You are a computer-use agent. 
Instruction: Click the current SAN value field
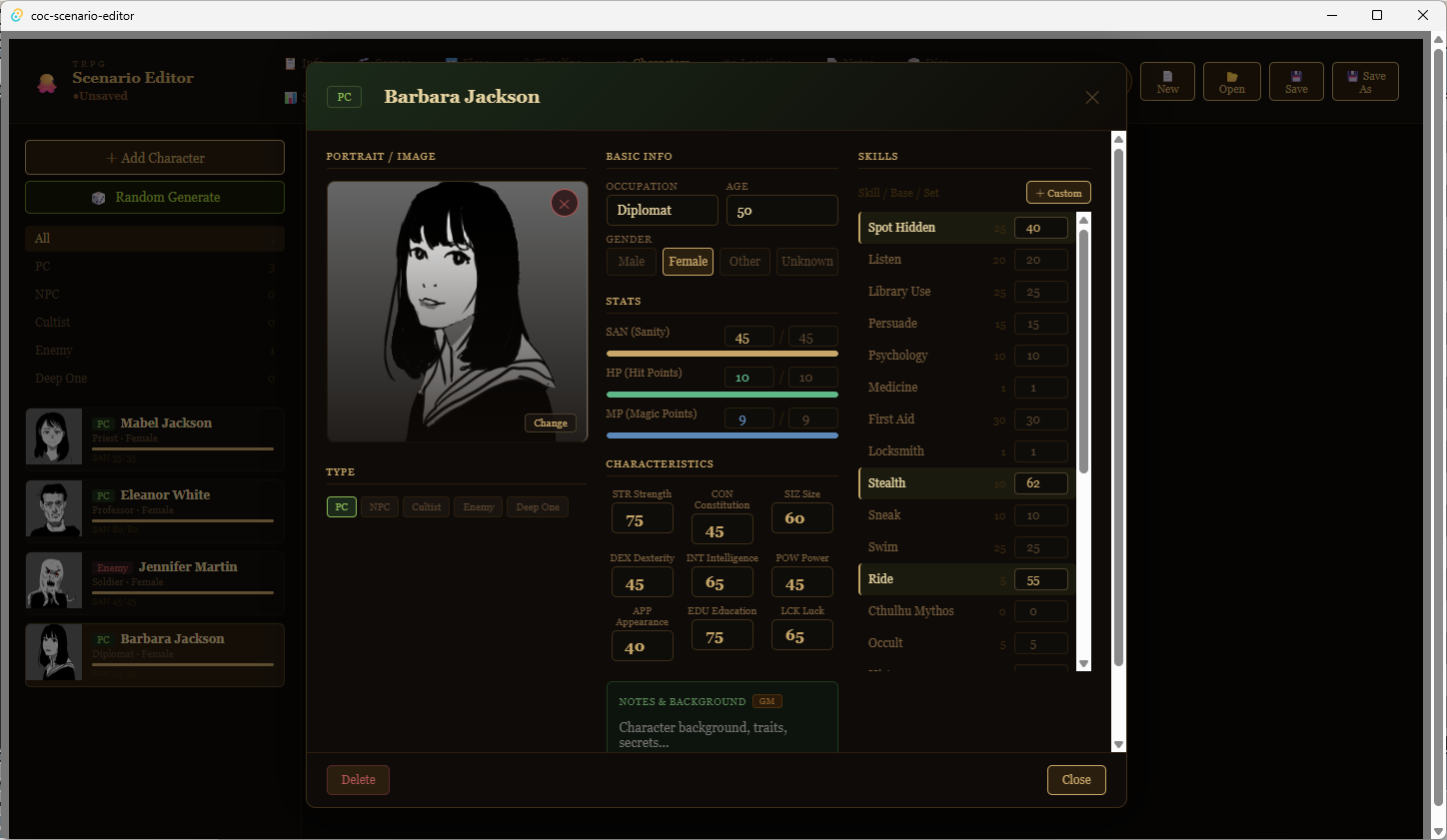[x=748, y=338]
